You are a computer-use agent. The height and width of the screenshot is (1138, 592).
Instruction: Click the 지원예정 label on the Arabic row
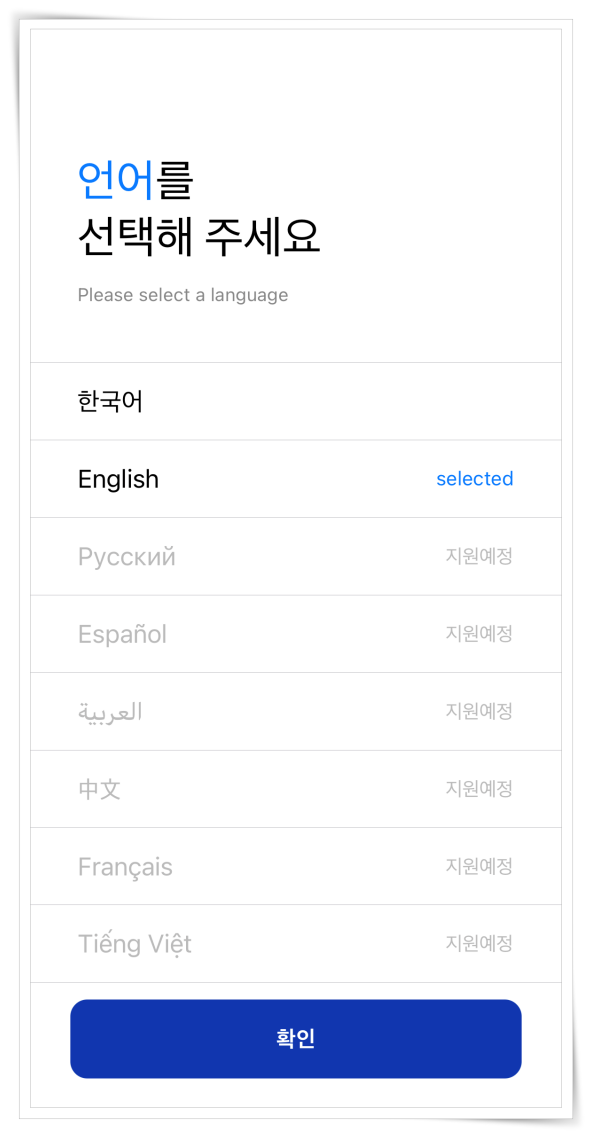click(479, 711)
